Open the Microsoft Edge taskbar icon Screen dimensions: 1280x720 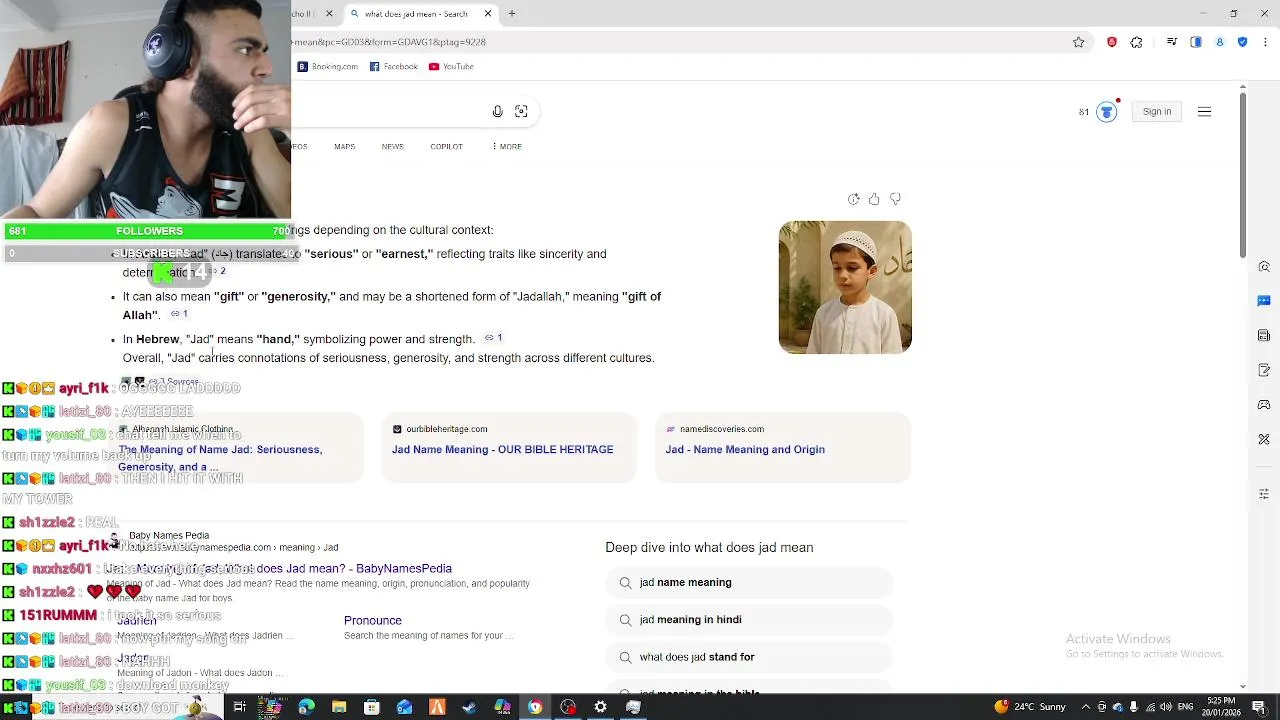306,707
